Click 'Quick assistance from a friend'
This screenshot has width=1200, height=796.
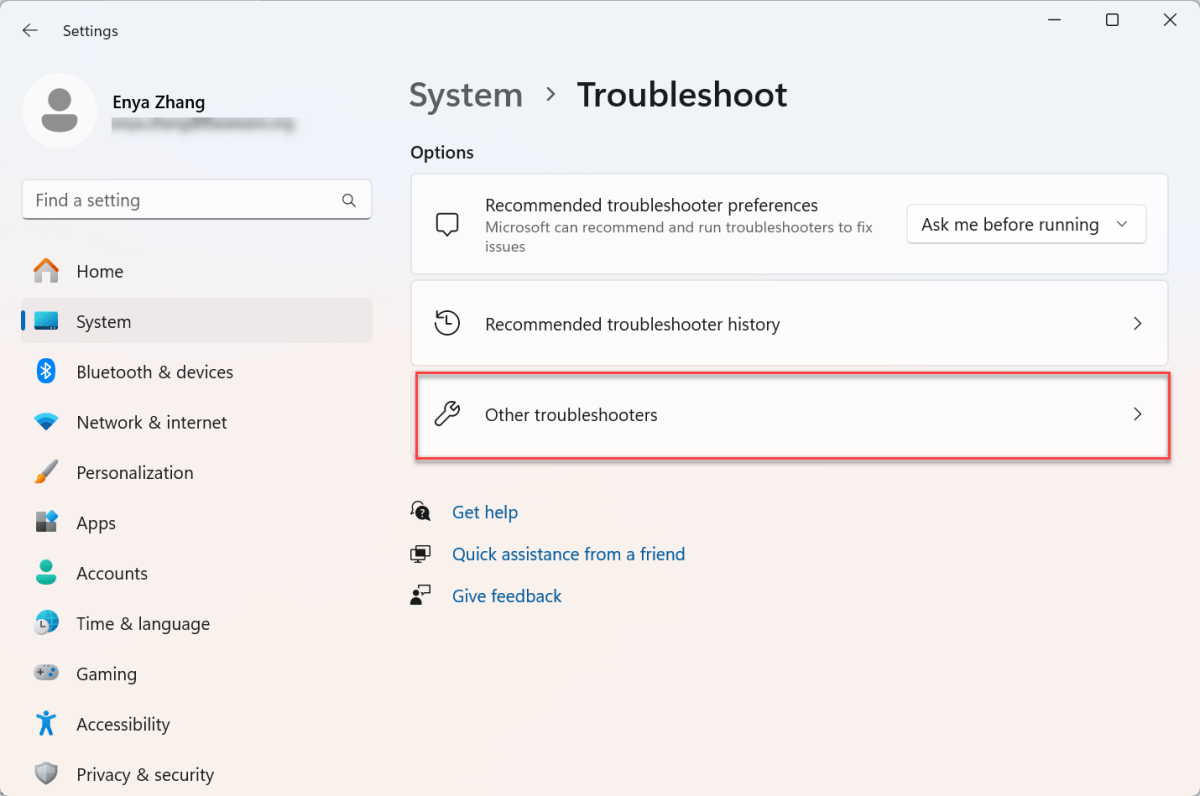point(568,554)
